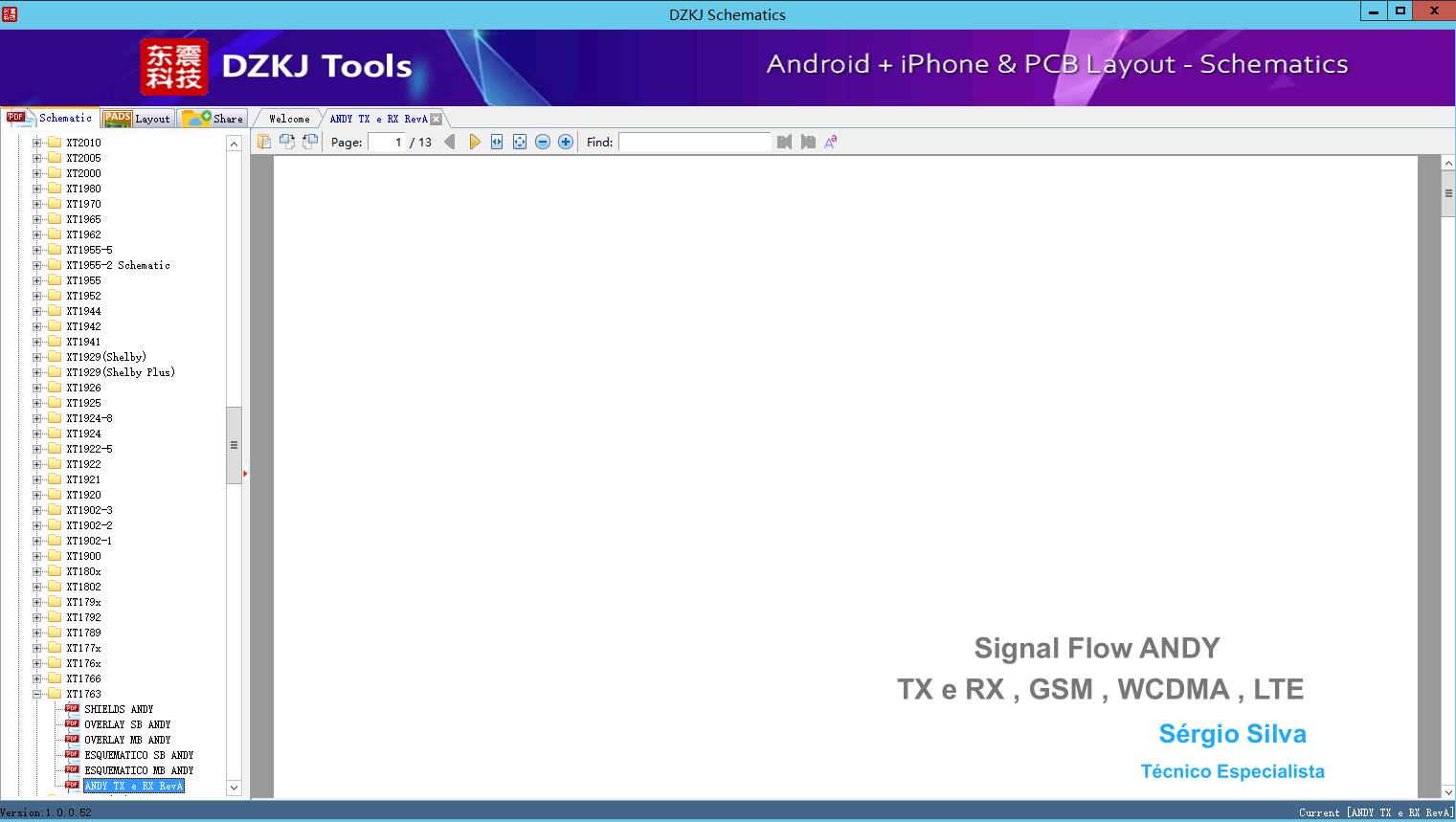Expand the XT1902-3 folder
The width and height of the screenshot is (1456, 822).
[37, 510]
